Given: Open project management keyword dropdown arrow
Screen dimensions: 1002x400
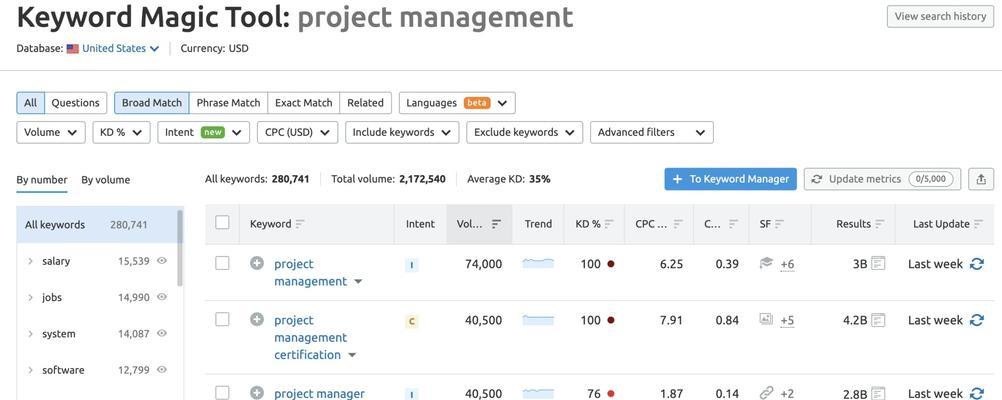Looking at the screenshot, I should coord(358,282).
